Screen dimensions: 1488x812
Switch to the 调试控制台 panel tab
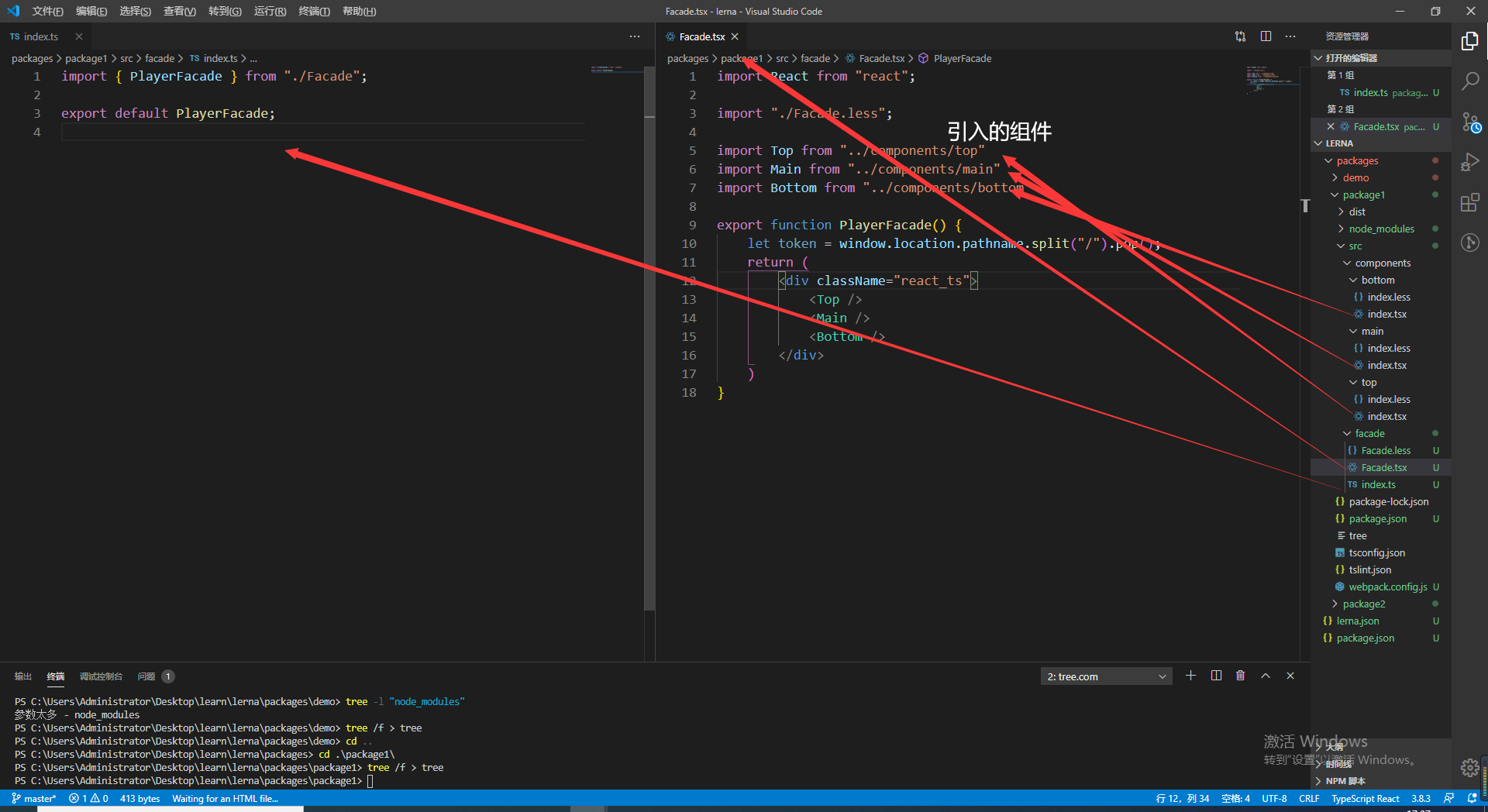(101, 676)
